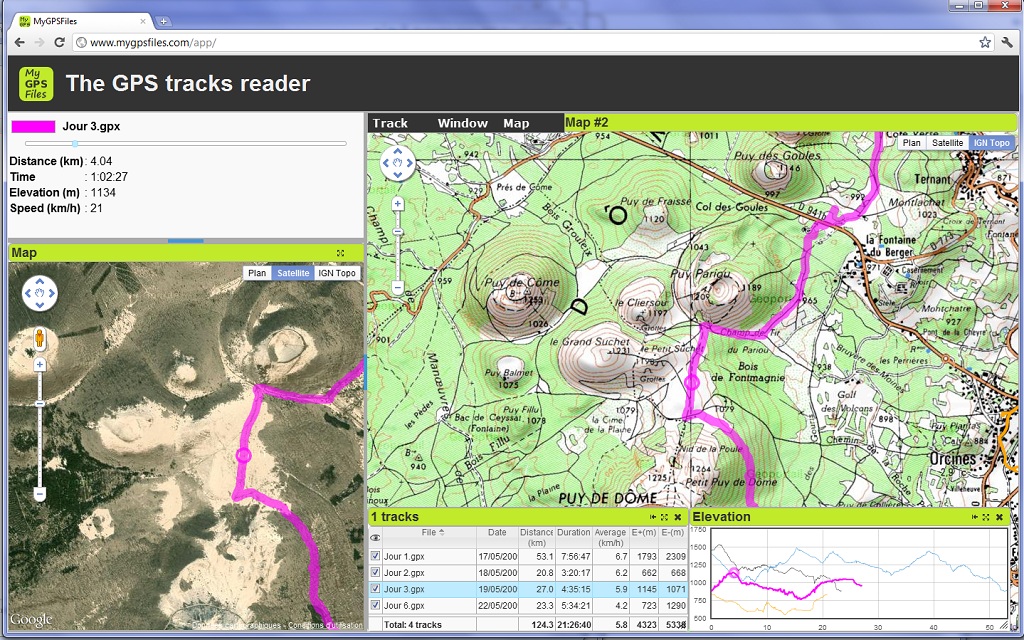Zoom in on the satellite map
The width and height of the screenshot is (1024, 640).
pos(40,364)
